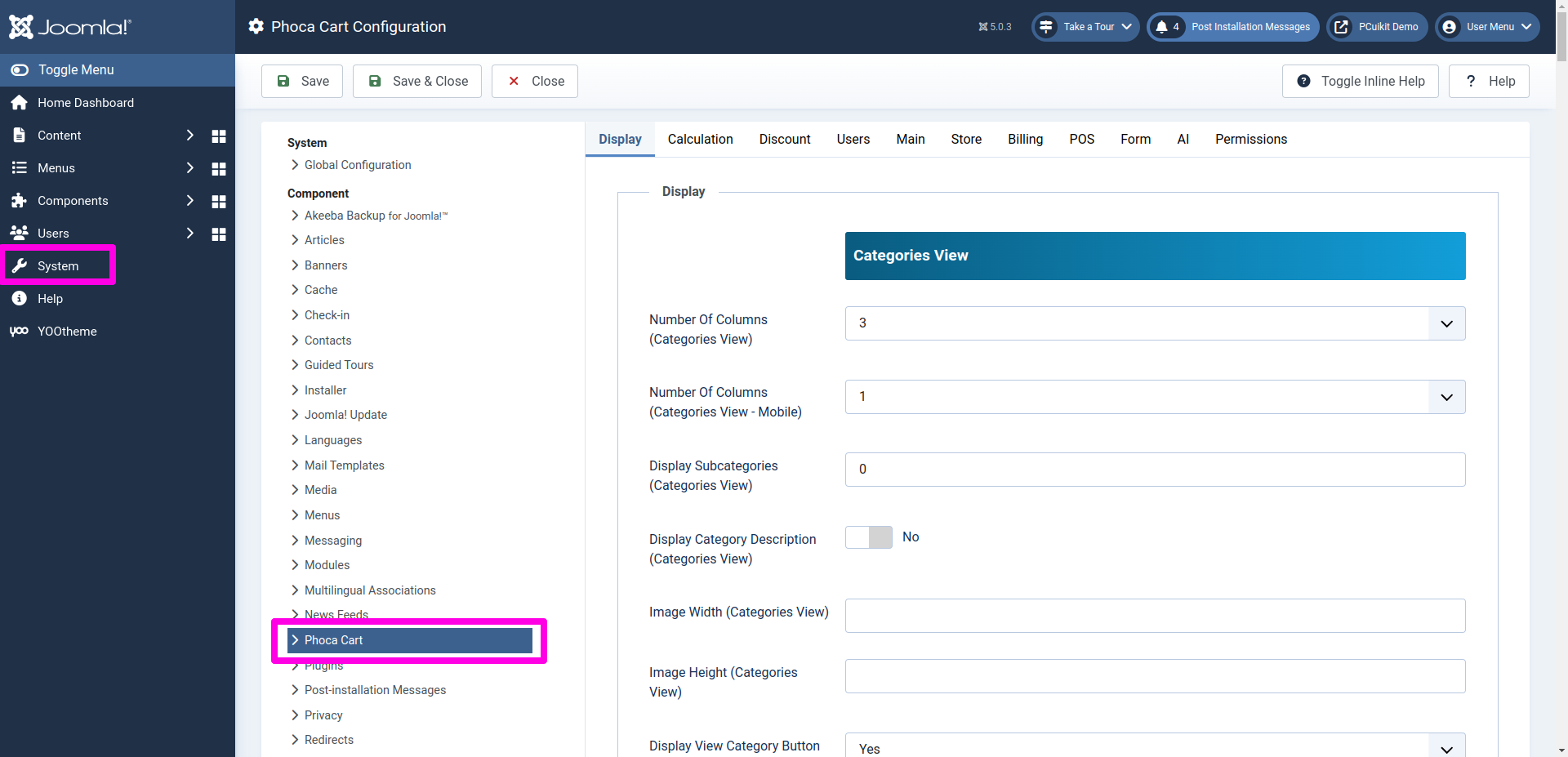
Task: Toggle Display Category Description switch
Action: (869, 537)
